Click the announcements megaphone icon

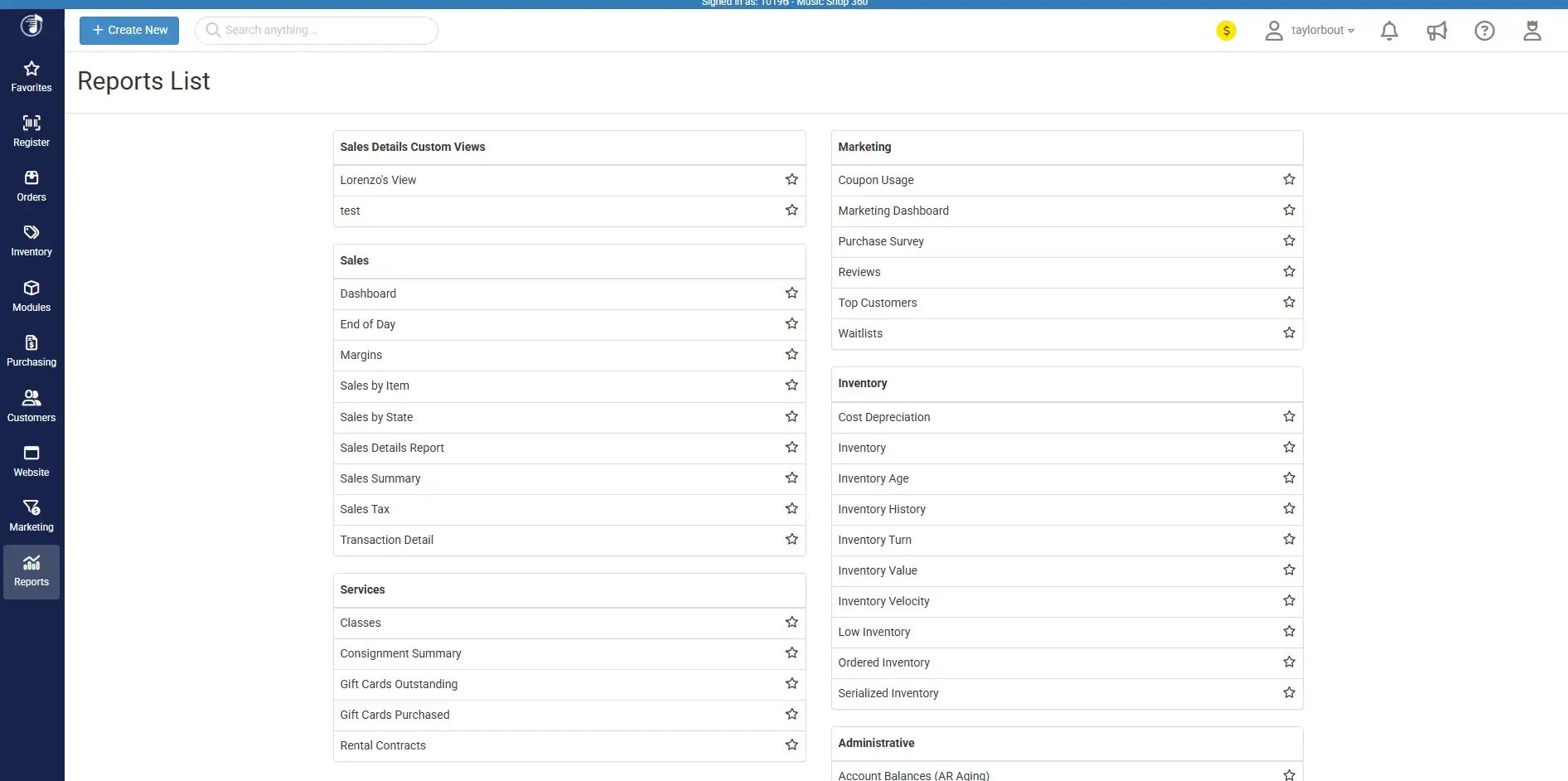click(x=1436, y=31)
